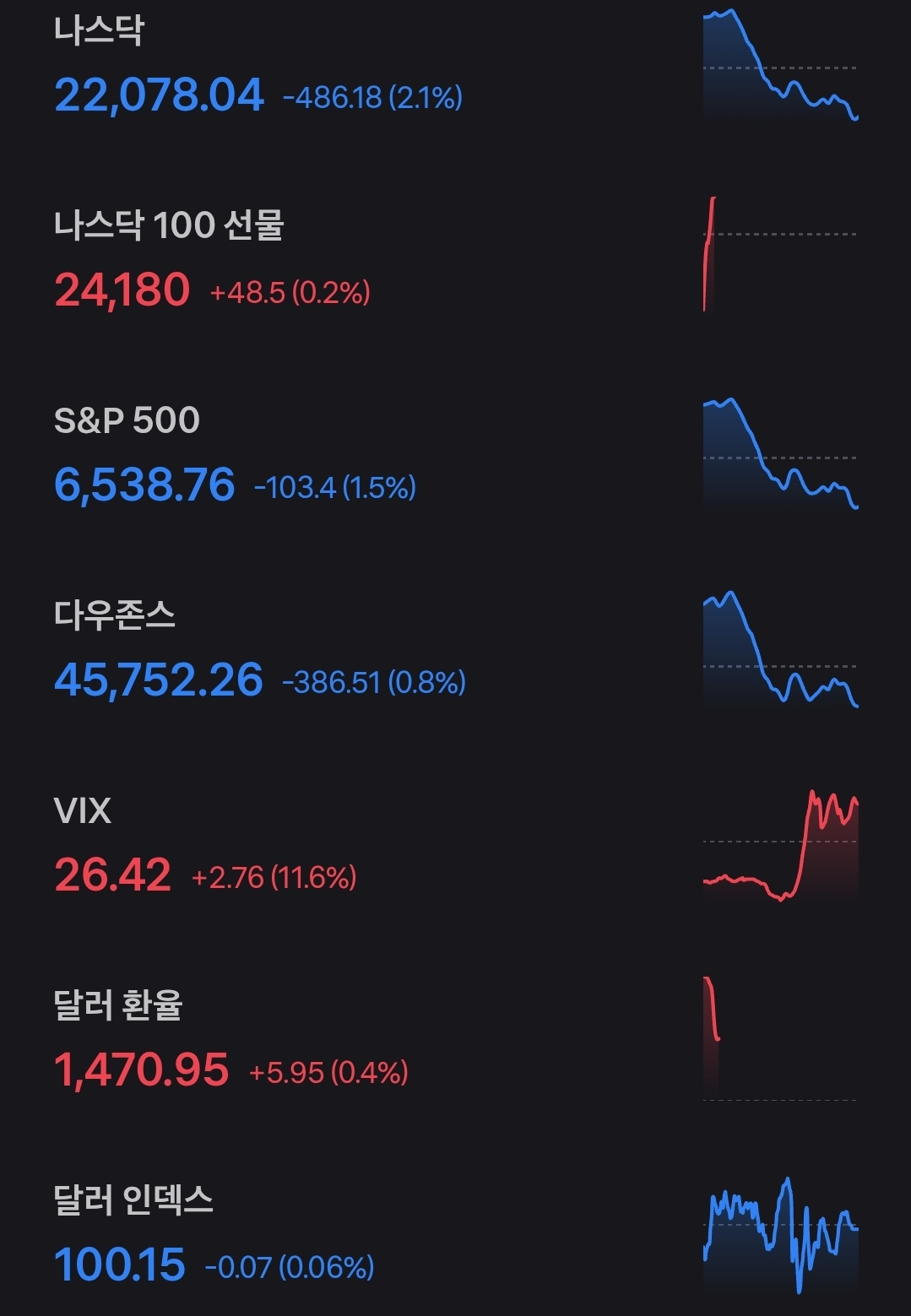Screen dimensions: 911x1316
Task: Open the 다우존스 sparkline chart
Action: pos(780,650)
